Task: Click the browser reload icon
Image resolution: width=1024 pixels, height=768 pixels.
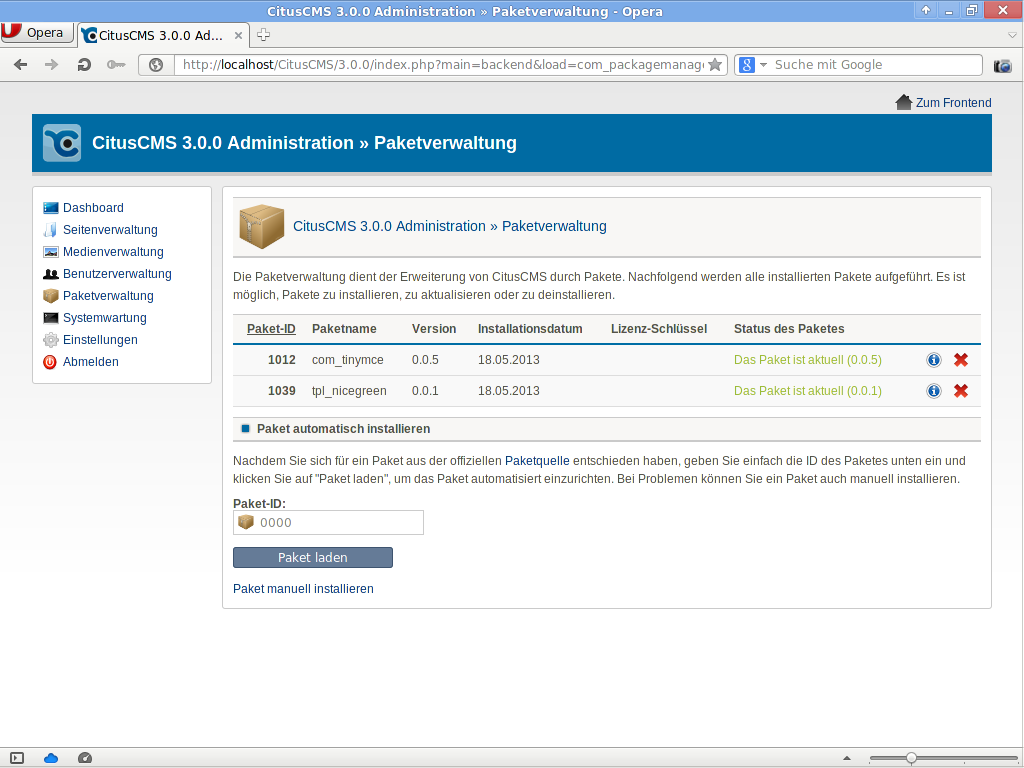Action: [x=84, y=65]
